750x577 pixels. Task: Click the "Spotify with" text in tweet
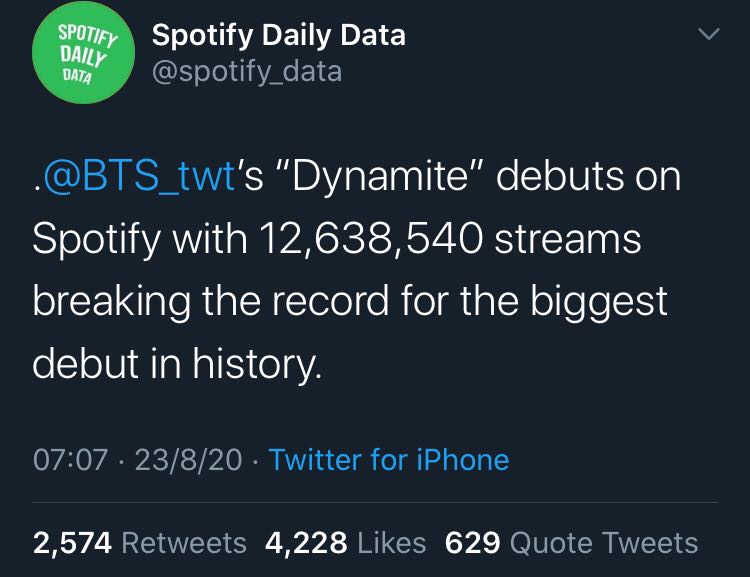(x=140, y=240)
